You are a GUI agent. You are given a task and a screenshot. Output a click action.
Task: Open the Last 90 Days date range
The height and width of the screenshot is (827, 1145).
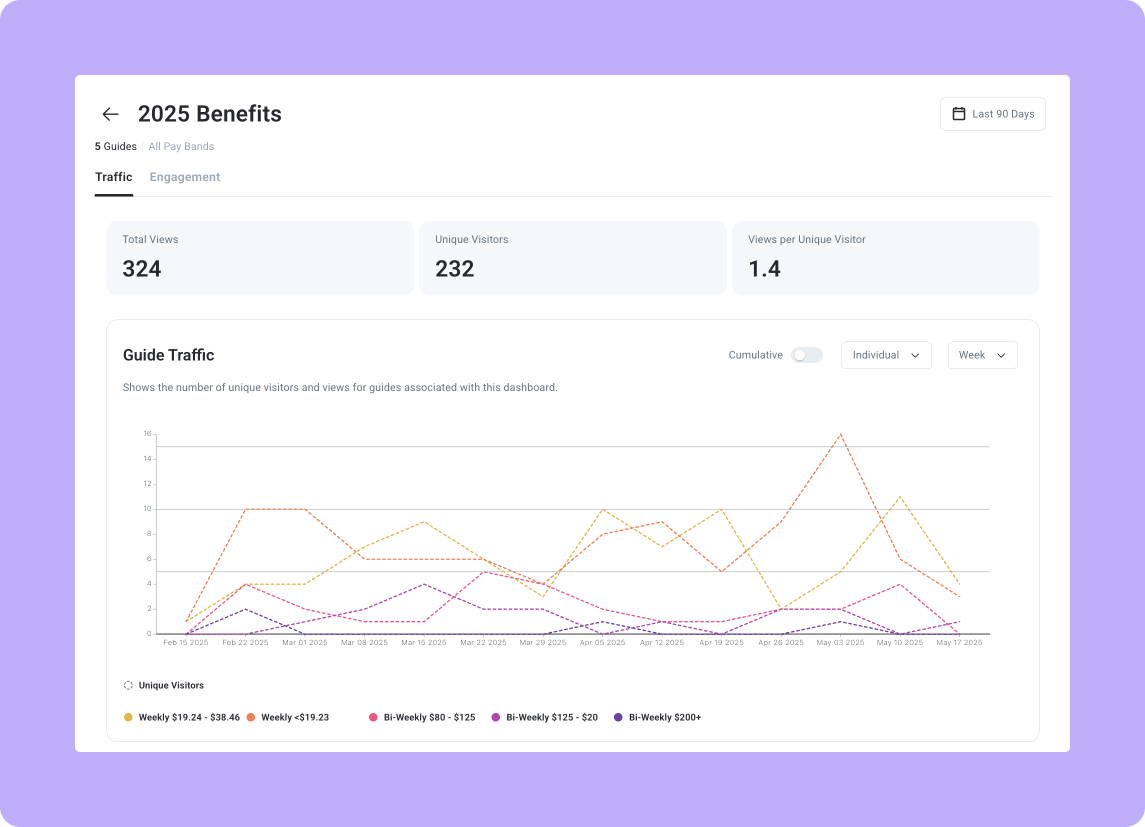[992, 114]
